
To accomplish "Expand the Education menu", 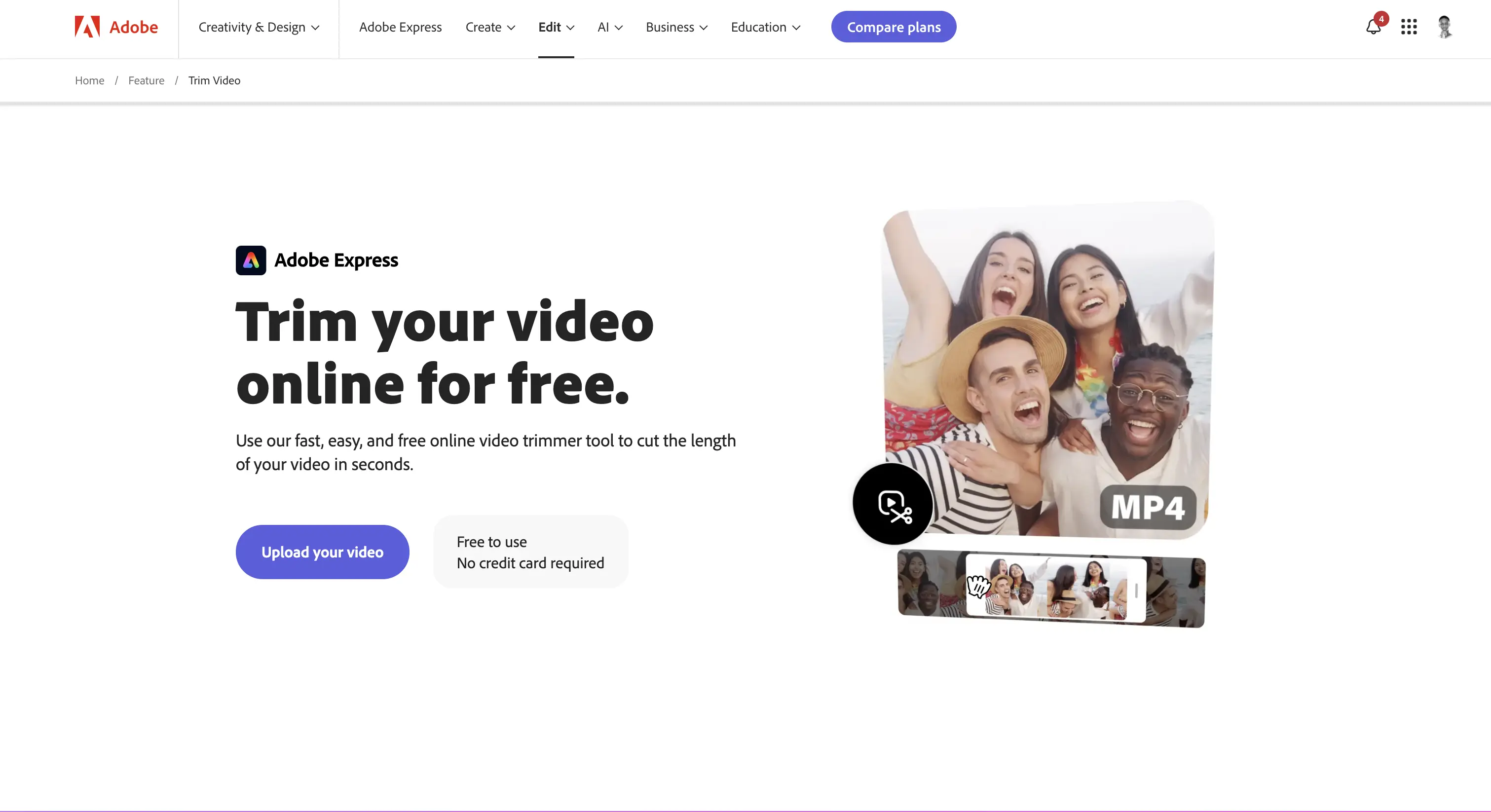I will [x=765, y=27].
